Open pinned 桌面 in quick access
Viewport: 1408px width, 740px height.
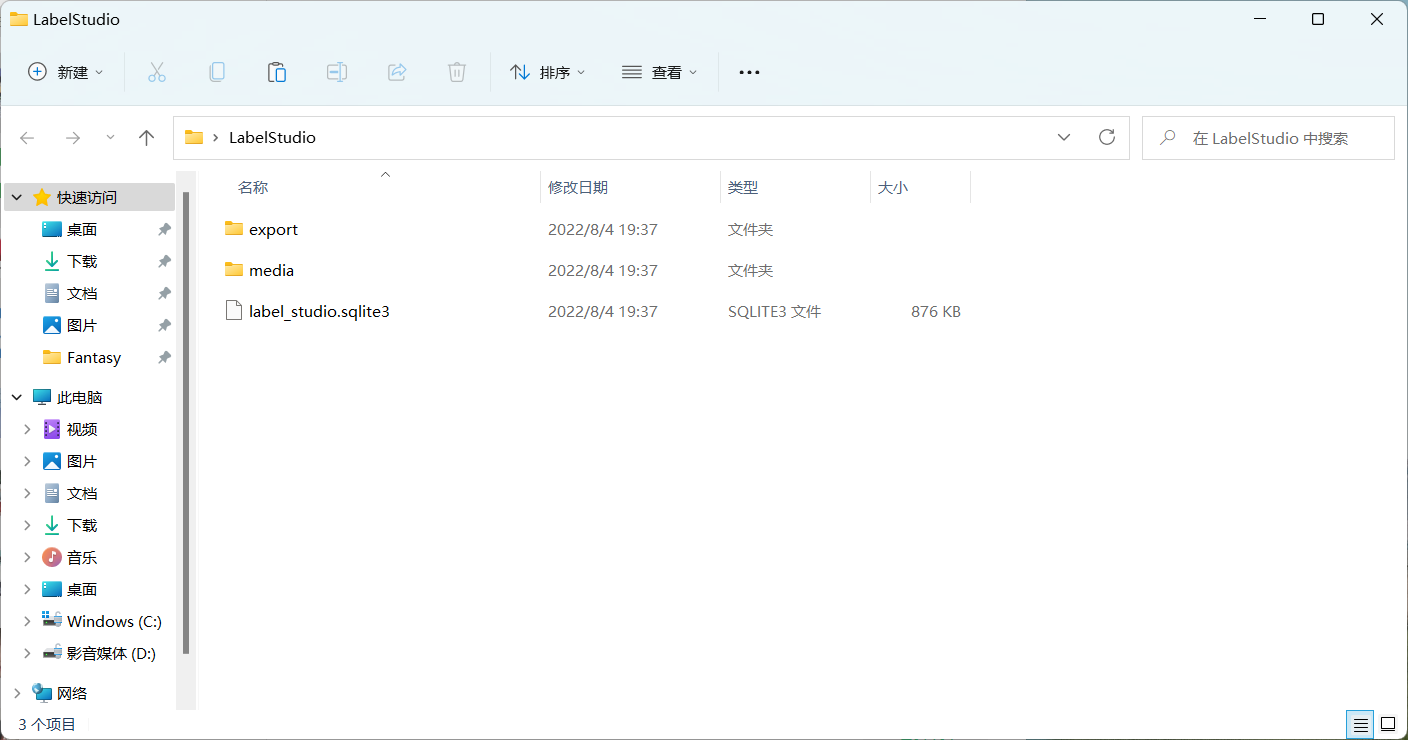point(82,229)
